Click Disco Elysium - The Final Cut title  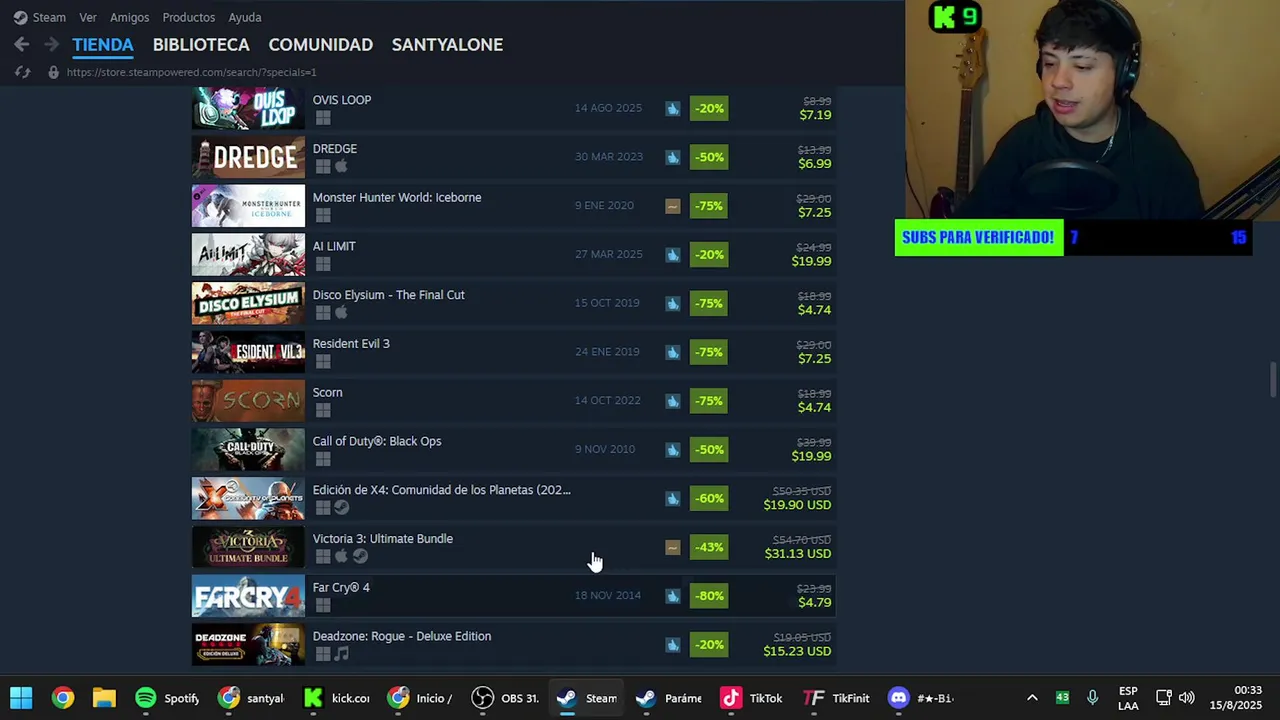click(x=388, y=295)
